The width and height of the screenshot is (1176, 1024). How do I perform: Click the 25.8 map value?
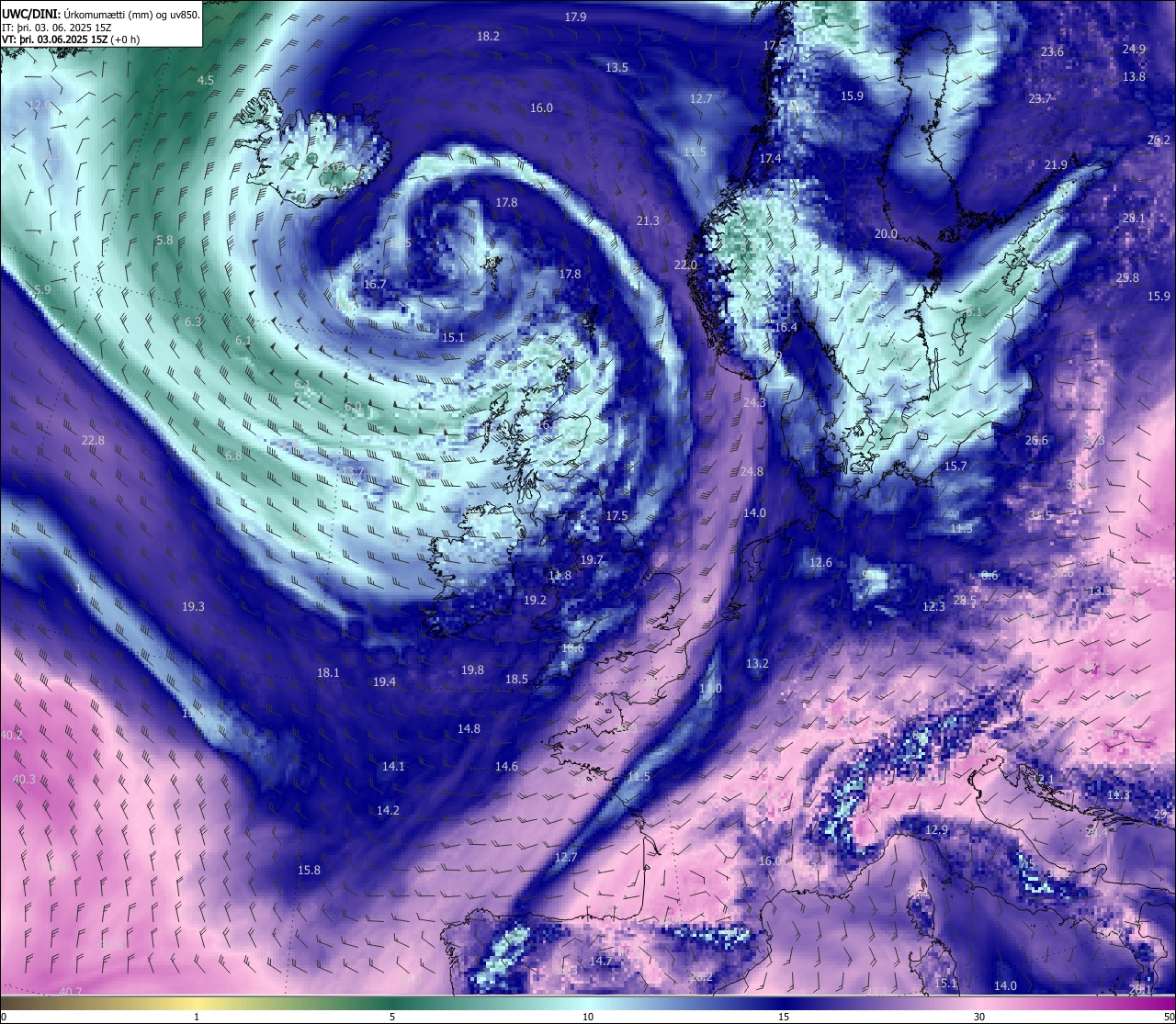tap(1127, 278)
